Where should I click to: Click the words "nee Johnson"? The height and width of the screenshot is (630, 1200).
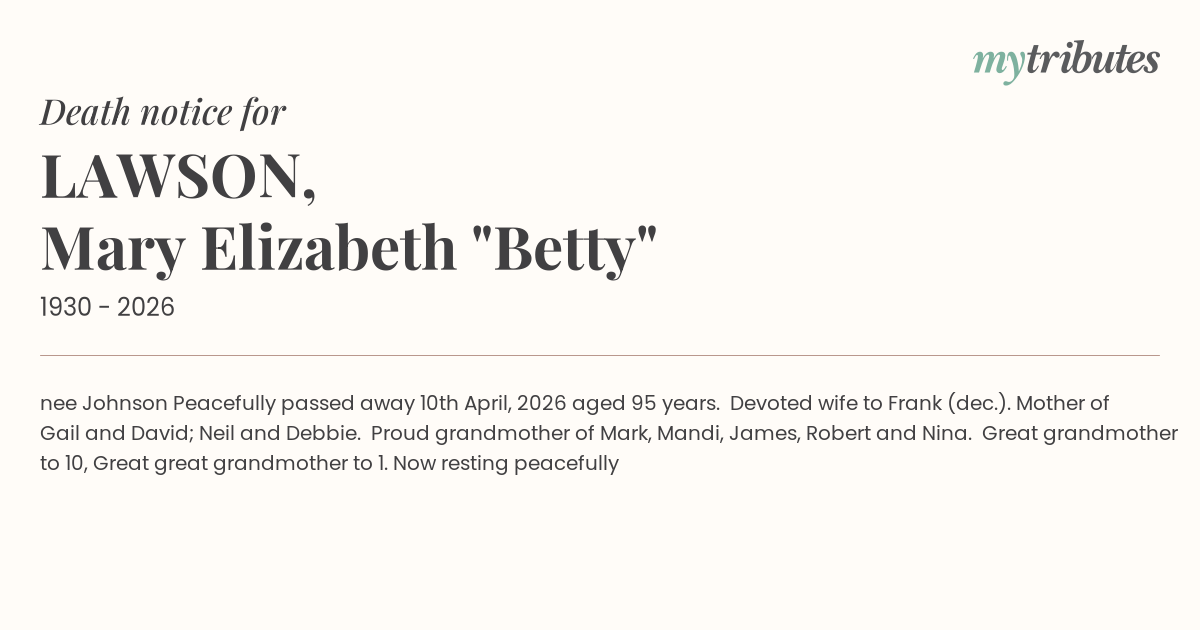pyautogui.click(x=104, y=404)
